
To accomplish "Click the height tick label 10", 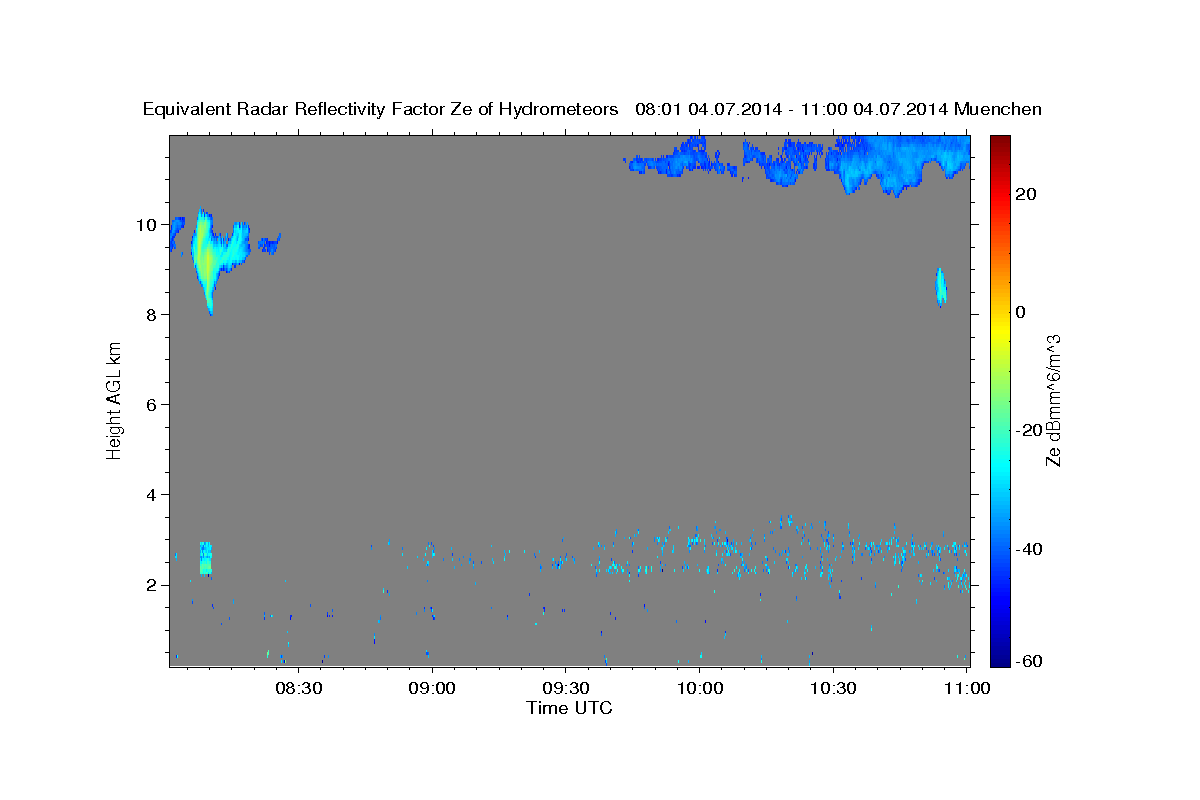I will 148,225.
